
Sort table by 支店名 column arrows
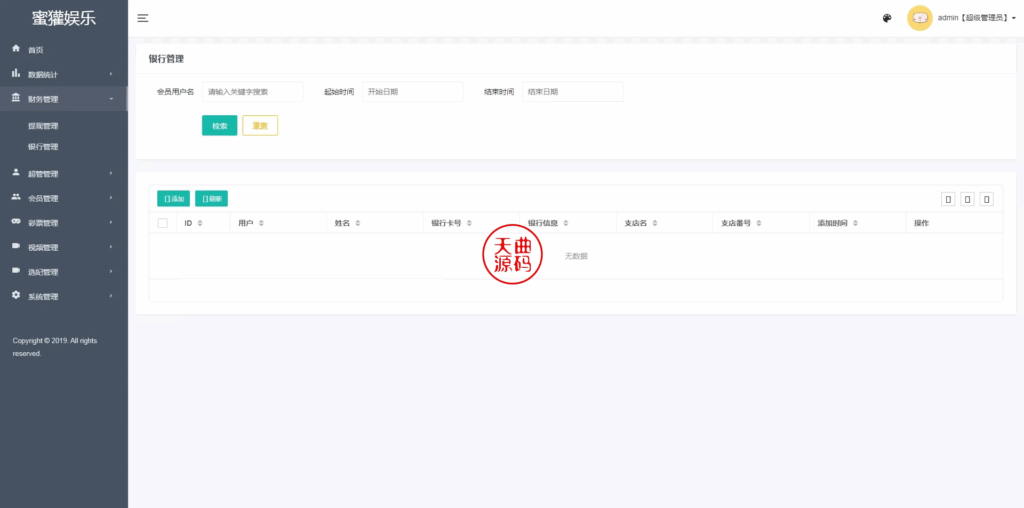pos(654,223)
